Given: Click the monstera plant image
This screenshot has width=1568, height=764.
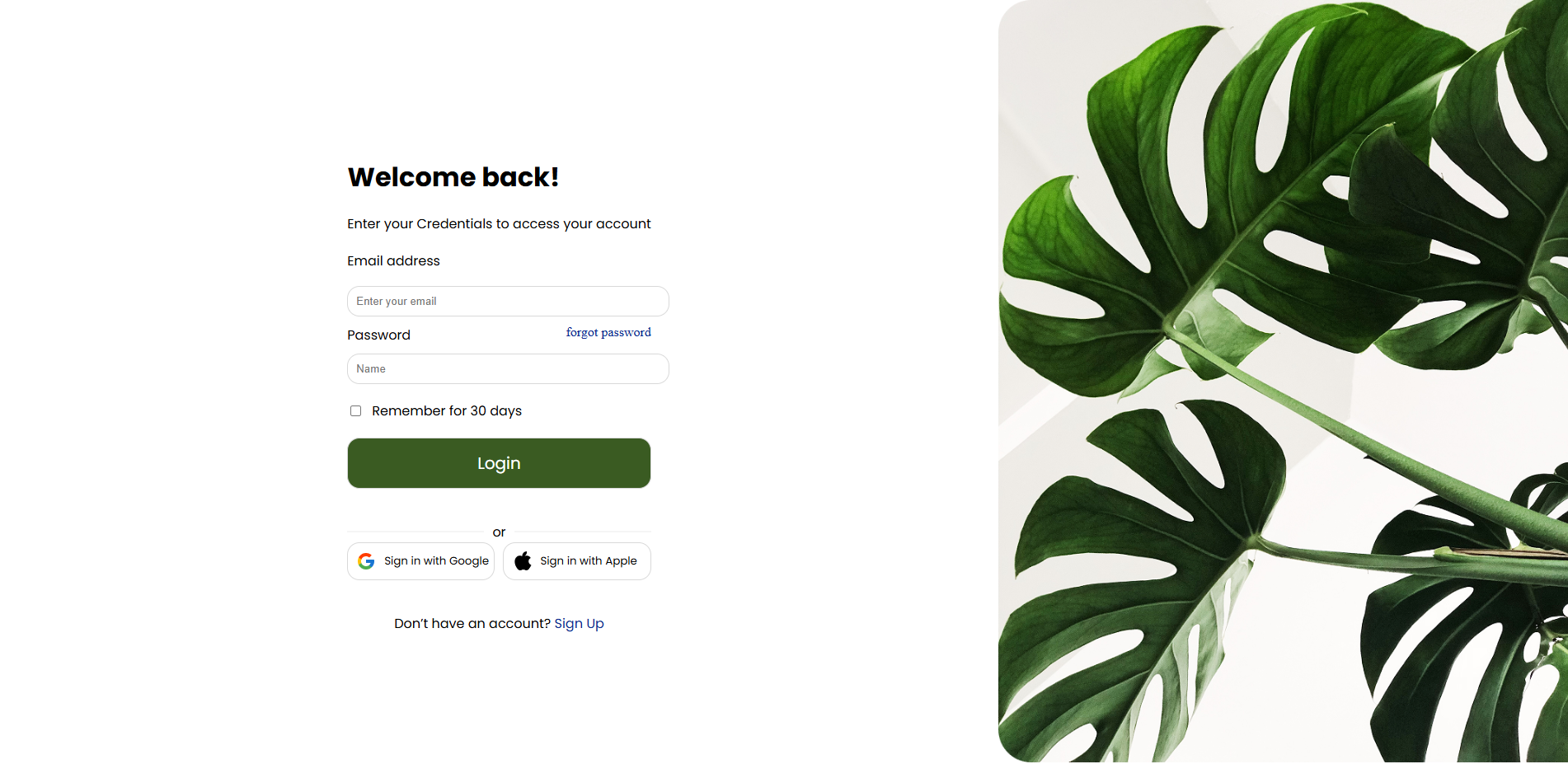Looking at the screenshot, I should [x=1282, y=381].
